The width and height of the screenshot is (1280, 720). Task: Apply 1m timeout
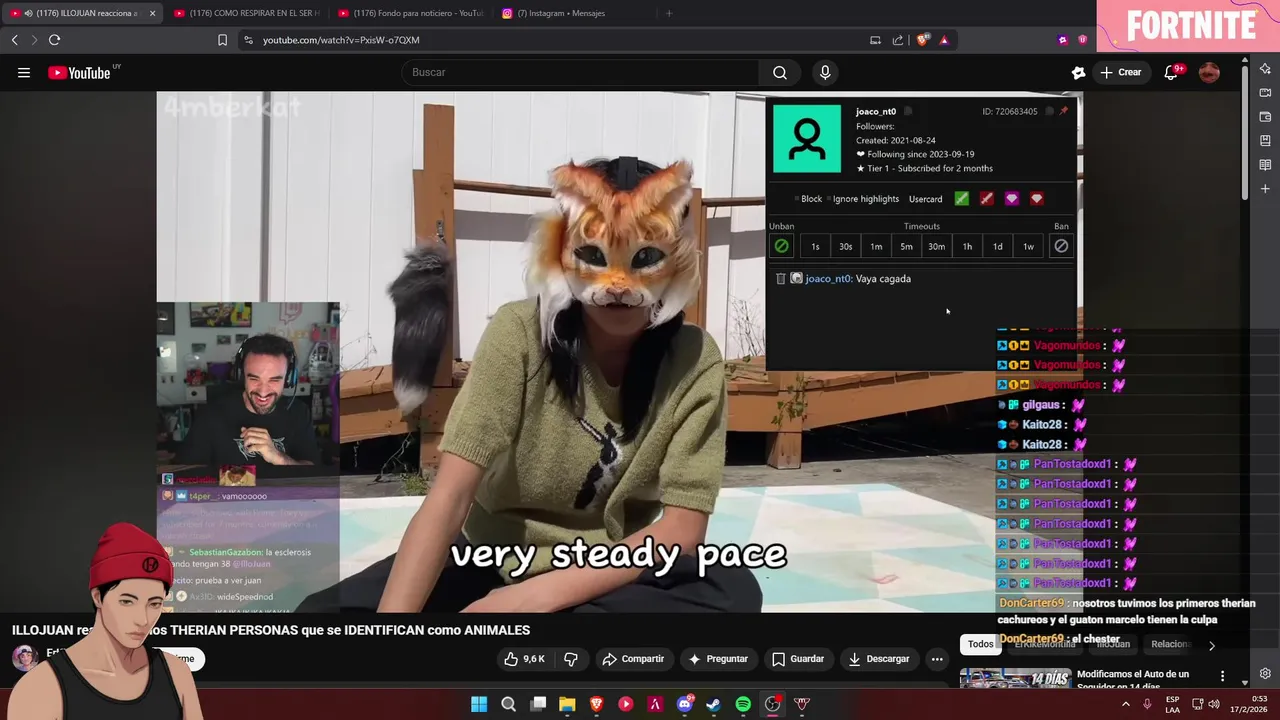(876, 246)
